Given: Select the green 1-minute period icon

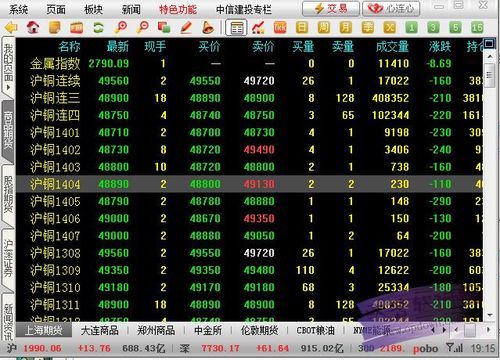Looking at the screenshot, I should point(412,28).
